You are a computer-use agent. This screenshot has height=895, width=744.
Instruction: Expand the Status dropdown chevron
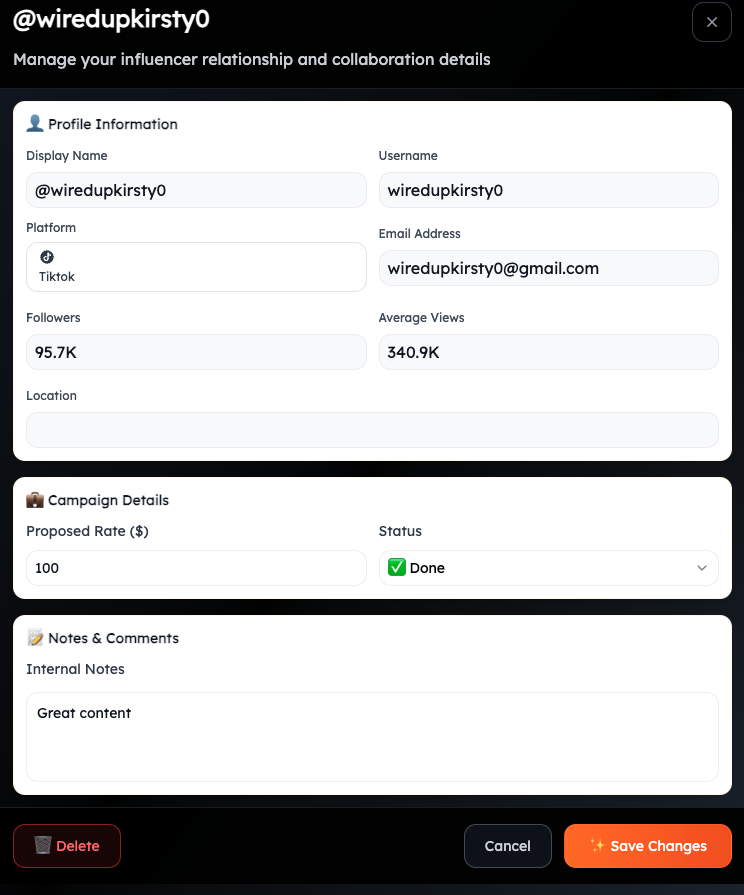point(701,568)
